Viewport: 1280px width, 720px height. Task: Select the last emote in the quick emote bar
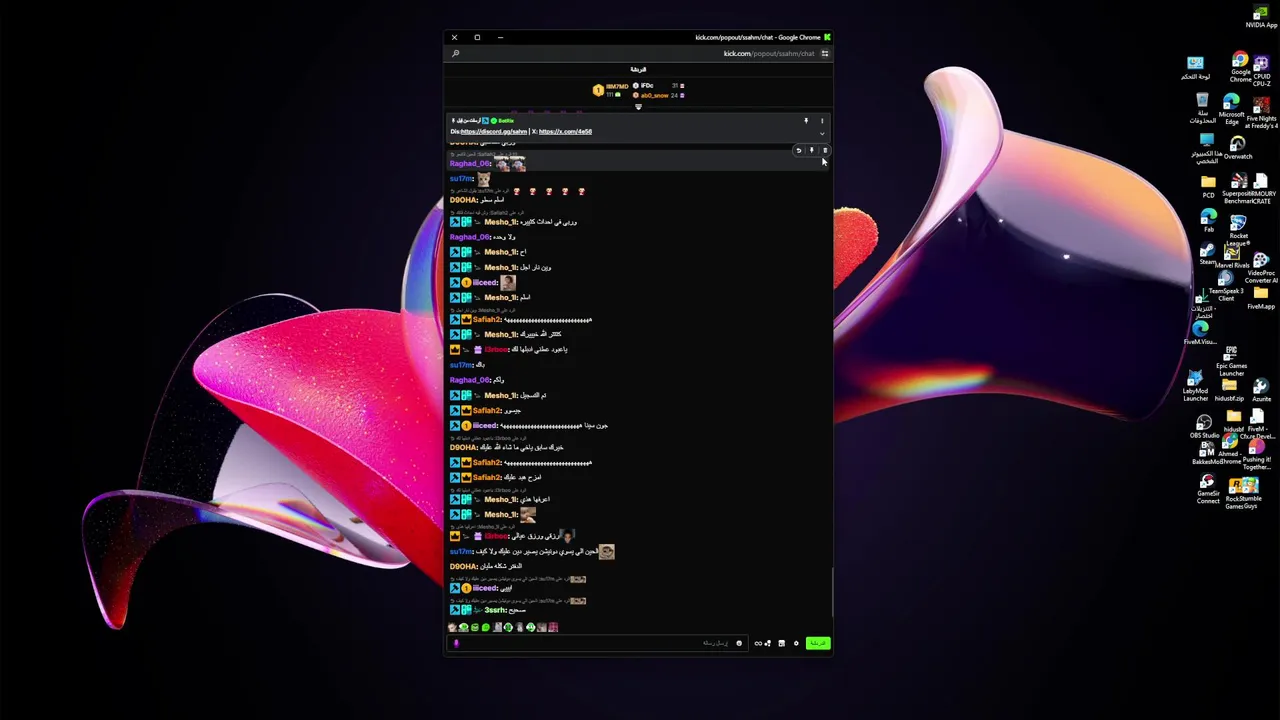pos(553,627)
